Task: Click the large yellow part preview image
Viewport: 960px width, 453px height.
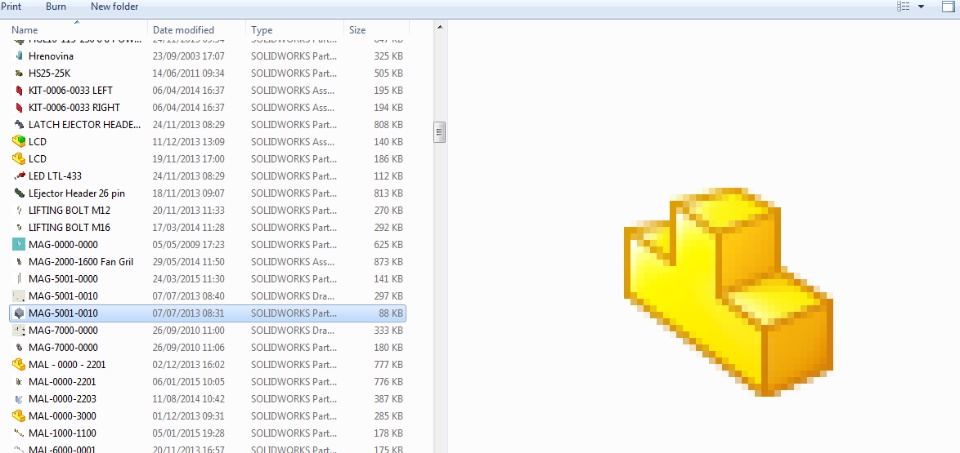Action: pos(729,291)
